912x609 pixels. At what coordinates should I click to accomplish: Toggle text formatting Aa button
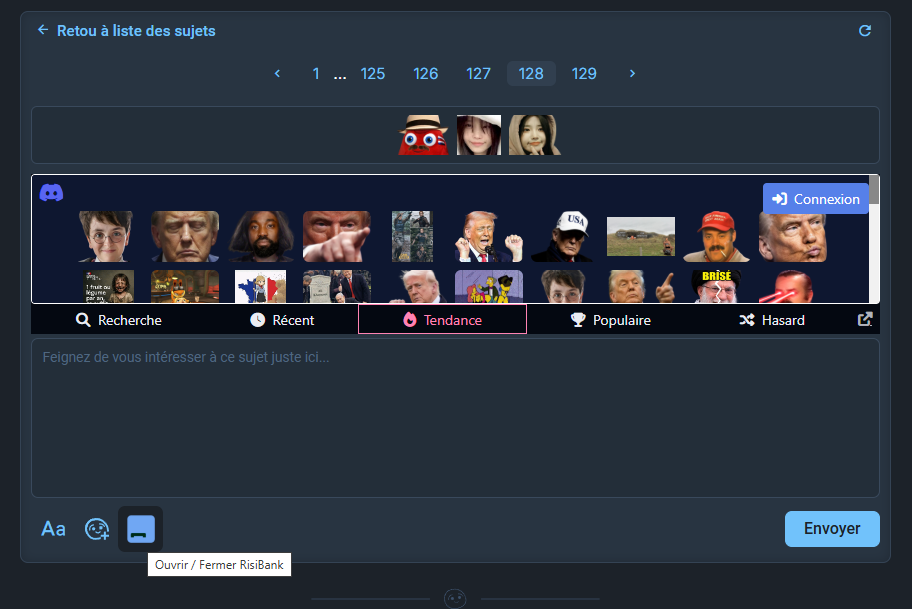(53, 529)
